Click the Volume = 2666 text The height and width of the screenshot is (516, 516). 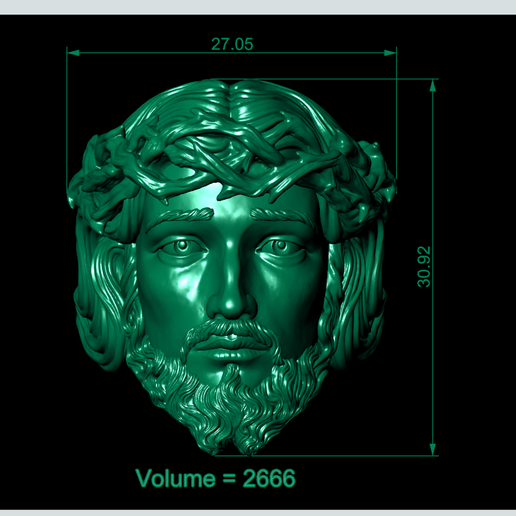point(216,478)
